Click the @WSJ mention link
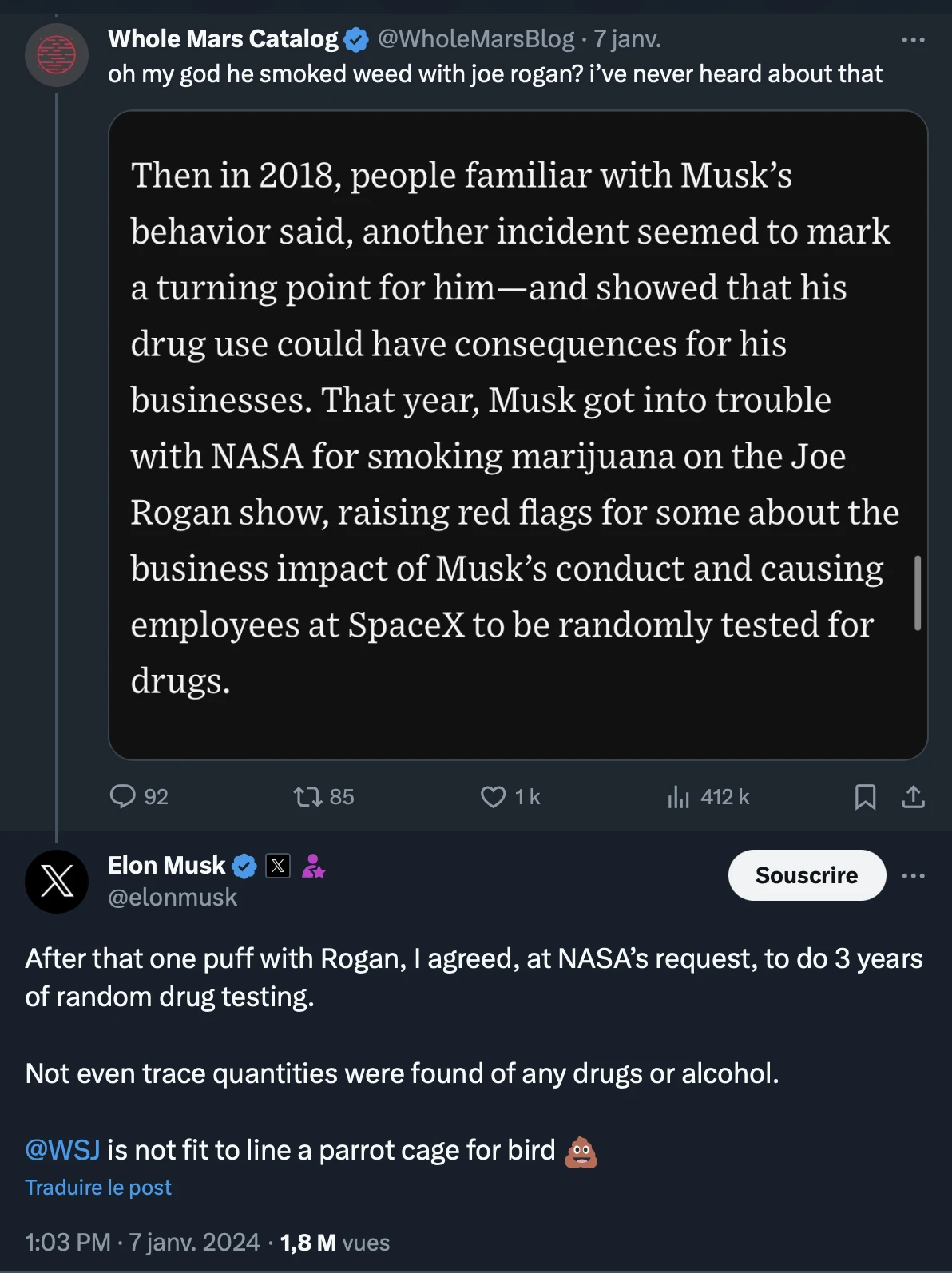Screen dimensions: 952x1273 click(x=62, y=1150)
